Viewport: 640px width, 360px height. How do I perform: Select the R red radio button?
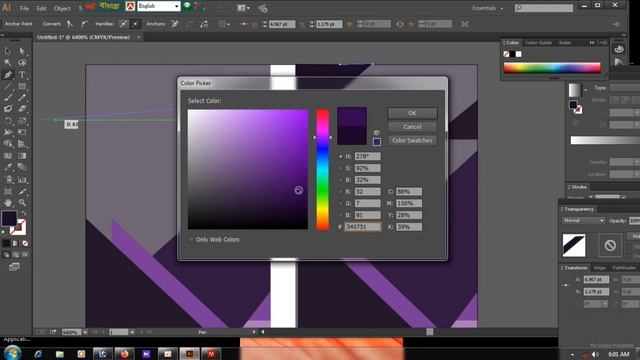click(x=341, y=191)
